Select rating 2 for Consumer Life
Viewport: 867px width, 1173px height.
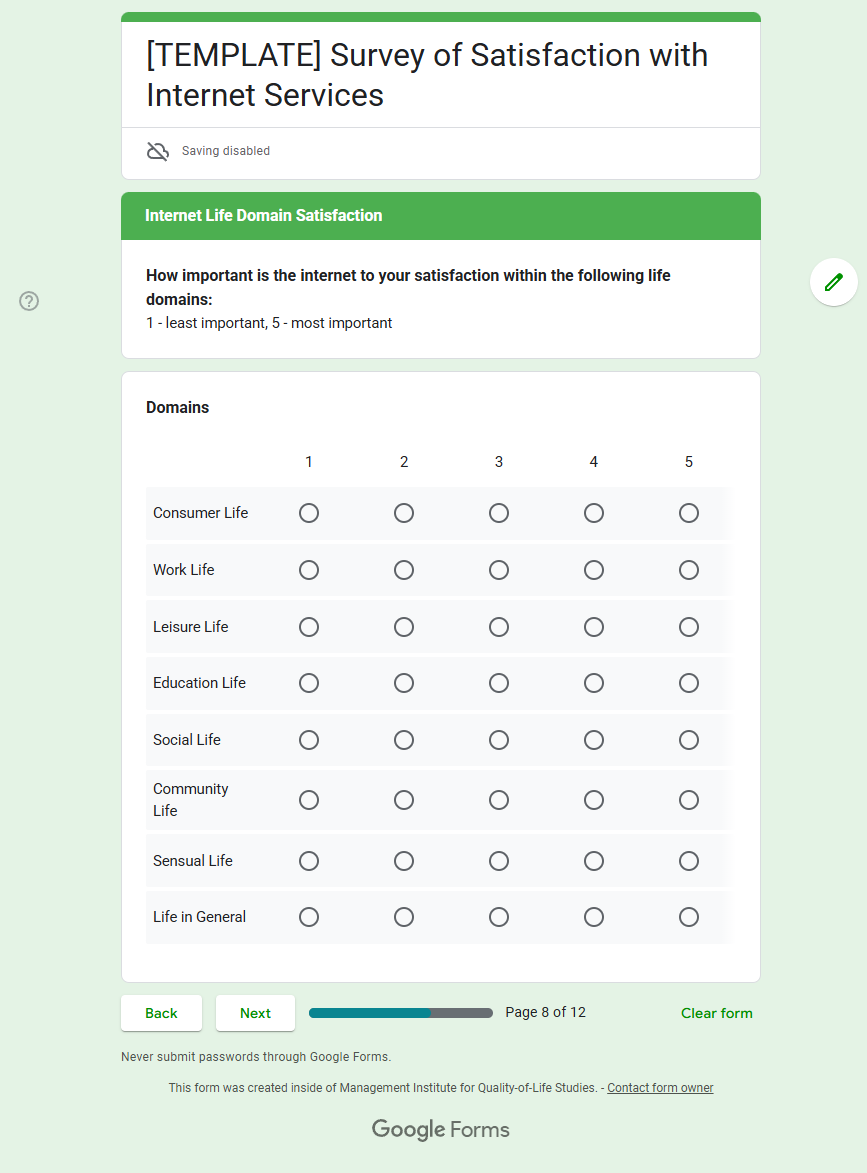404,513
